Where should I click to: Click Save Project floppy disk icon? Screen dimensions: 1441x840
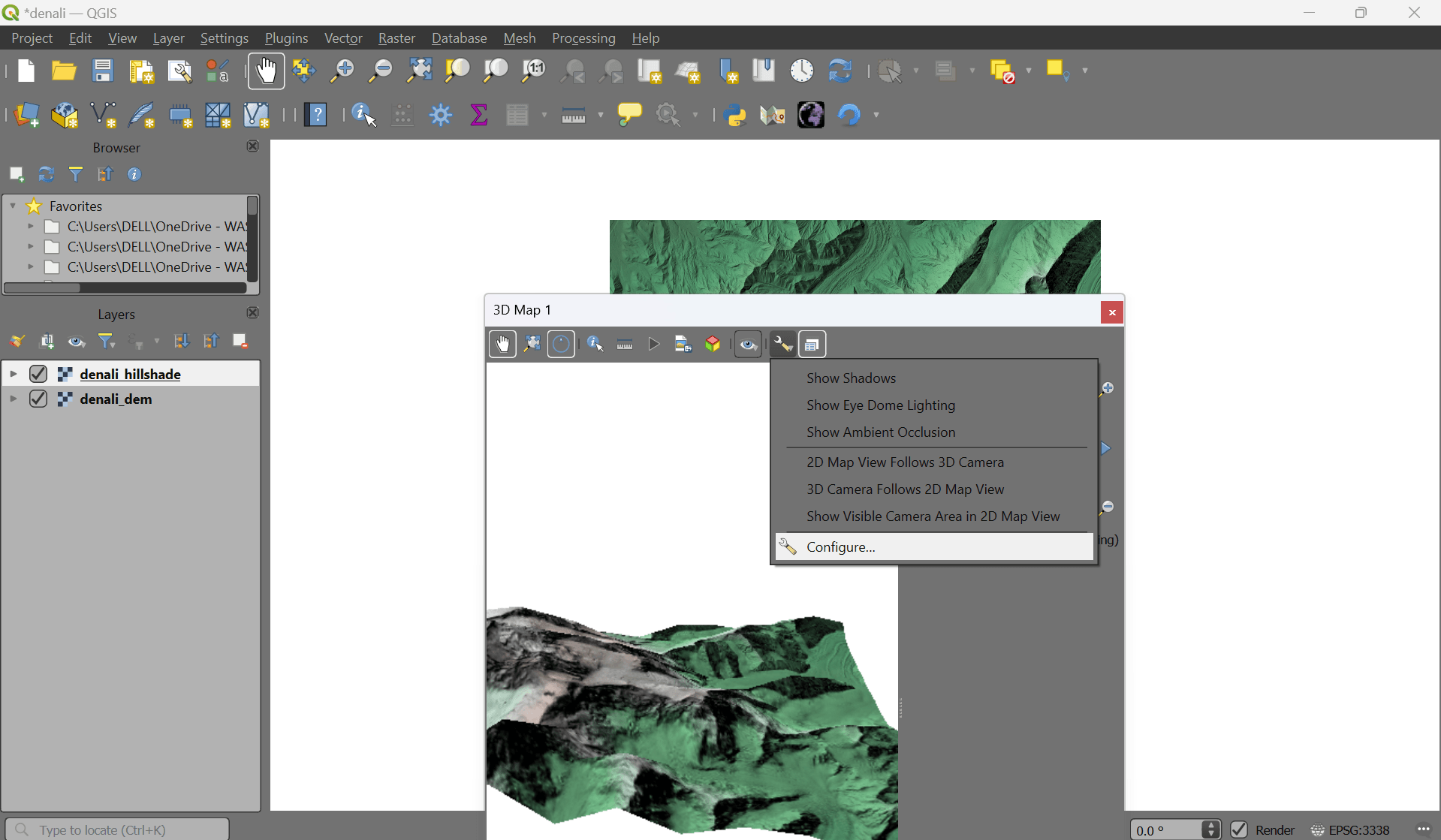pos(103,71)
